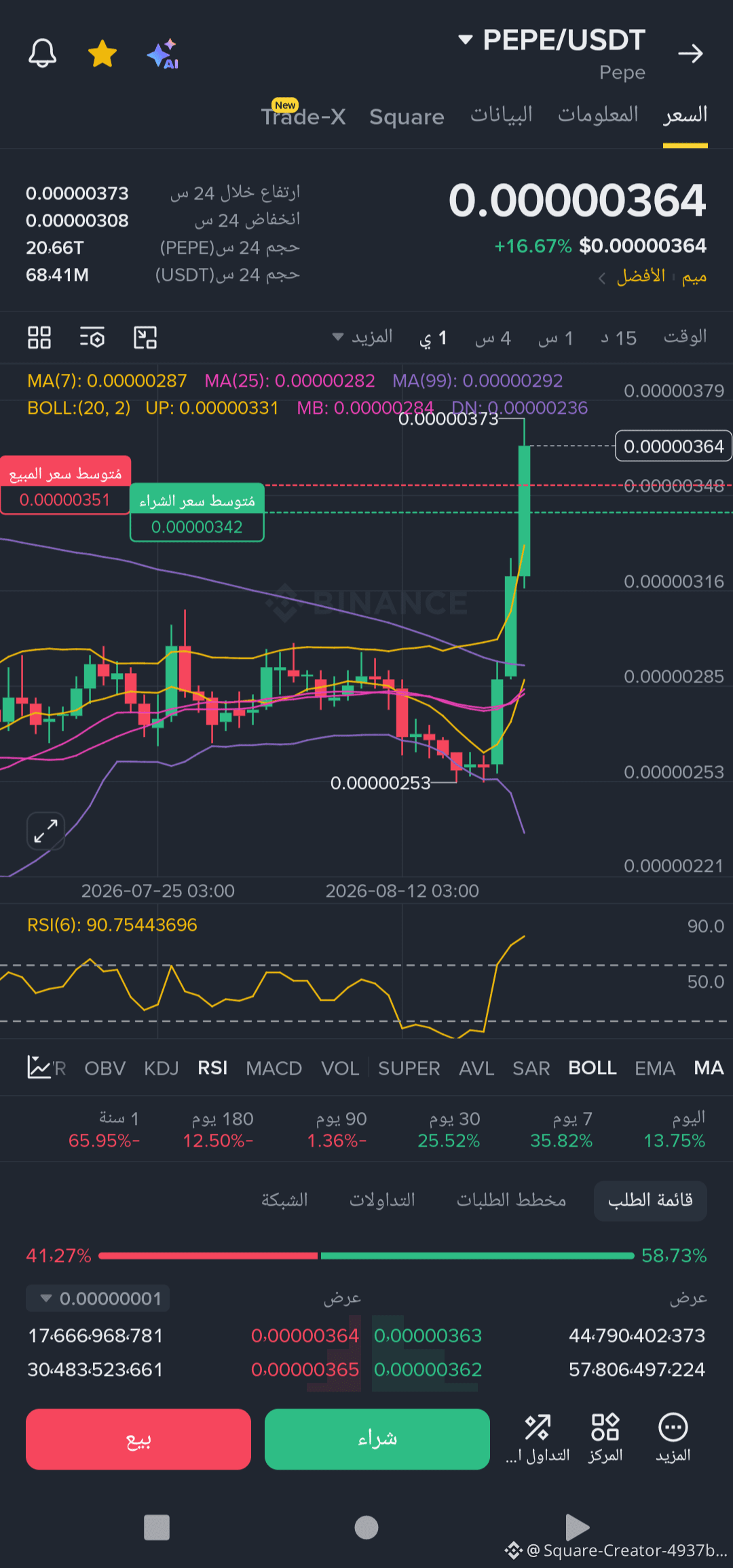Screen dimensions: 733x1568
Task: Tap the current price tag 0.00000364 on axis
Action: pos(673,446)
